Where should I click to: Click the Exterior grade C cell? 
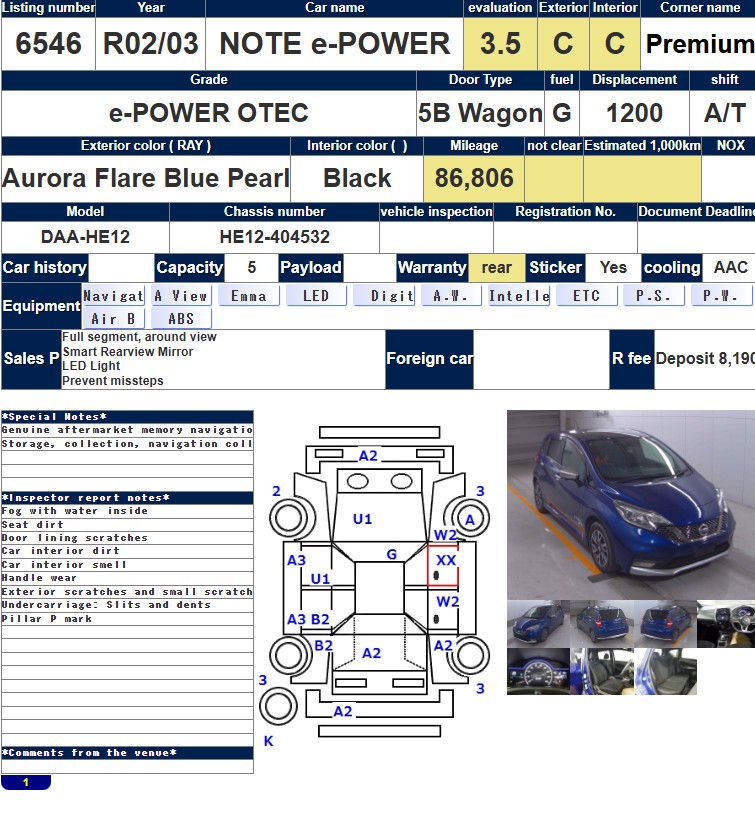point(563,44)
